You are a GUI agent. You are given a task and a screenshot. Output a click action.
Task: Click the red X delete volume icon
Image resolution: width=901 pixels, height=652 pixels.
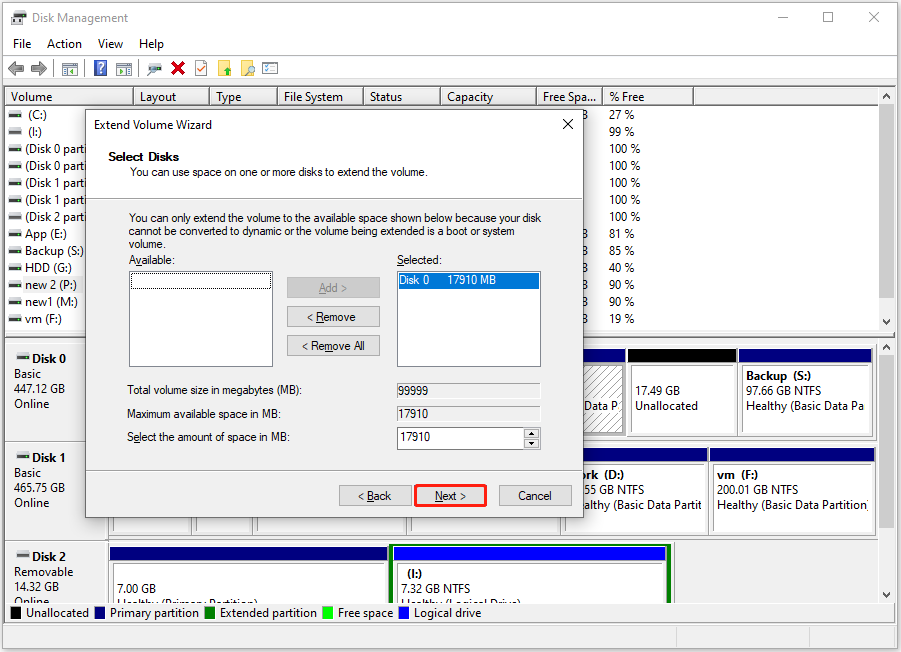pos(178,68)
